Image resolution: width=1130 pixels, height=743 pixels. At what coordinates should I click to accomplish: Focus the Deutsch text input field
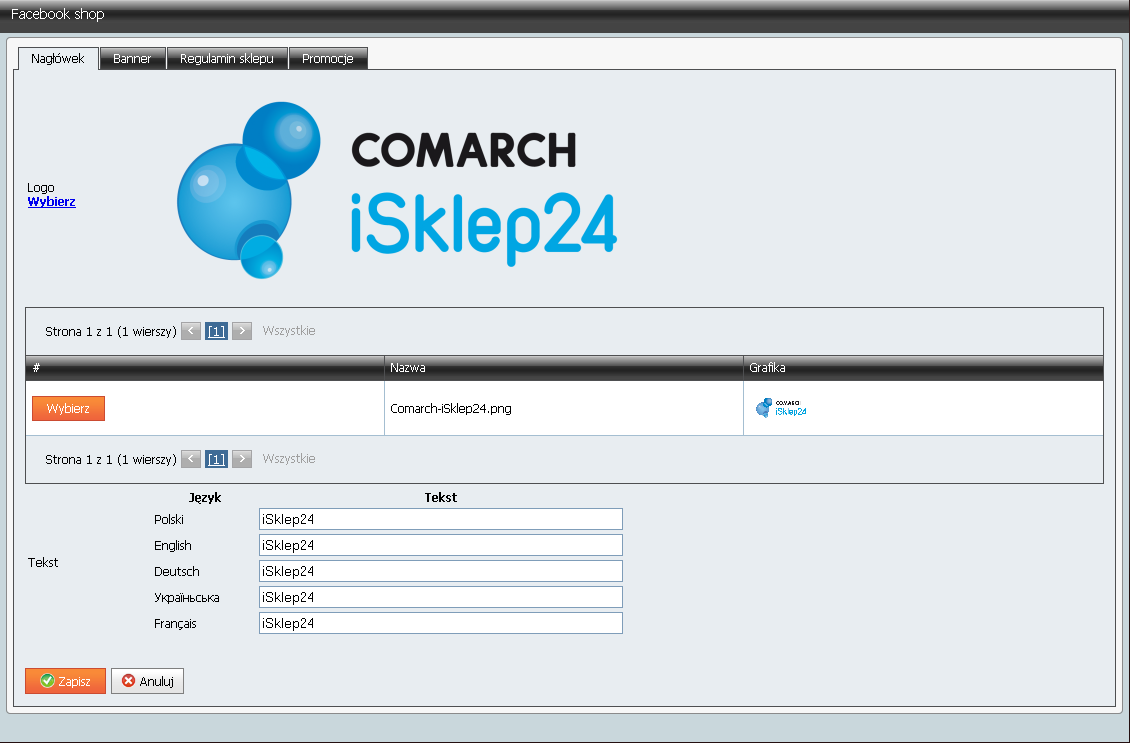[x=440, y=571]
